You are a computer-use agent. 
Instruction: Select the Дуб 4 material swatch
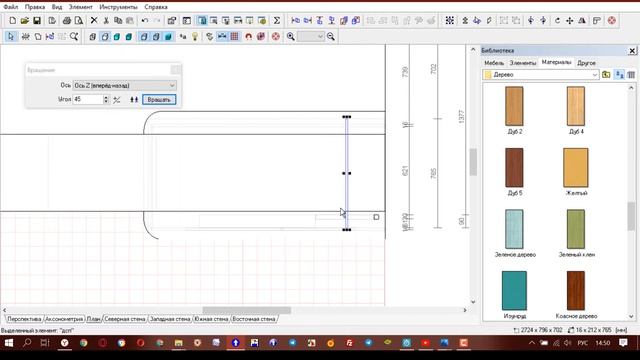point(576,106)
